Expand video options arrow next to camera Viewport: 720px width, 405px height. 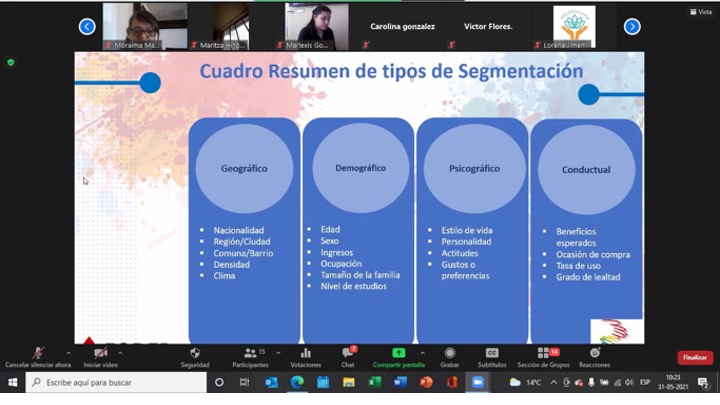click(120, 353)
